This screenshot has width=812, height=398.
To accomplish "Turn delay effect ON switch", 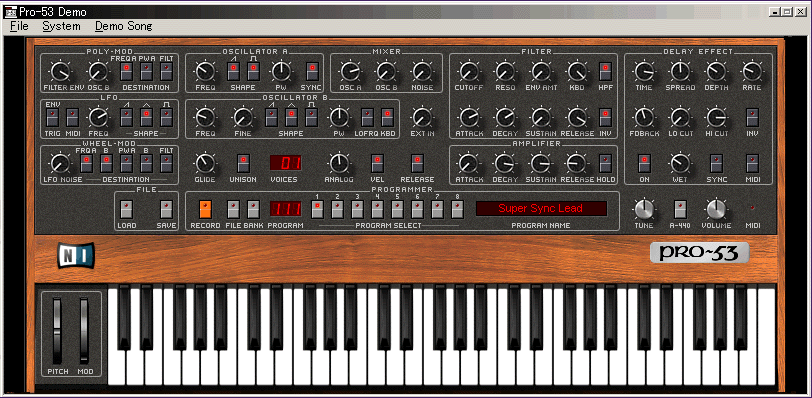I will coord(644,163).
